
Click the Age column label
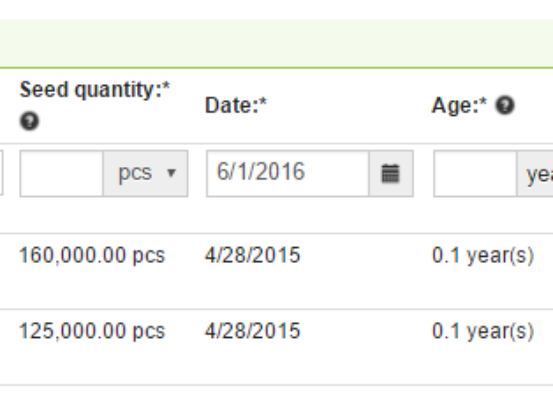coord(459,105)
